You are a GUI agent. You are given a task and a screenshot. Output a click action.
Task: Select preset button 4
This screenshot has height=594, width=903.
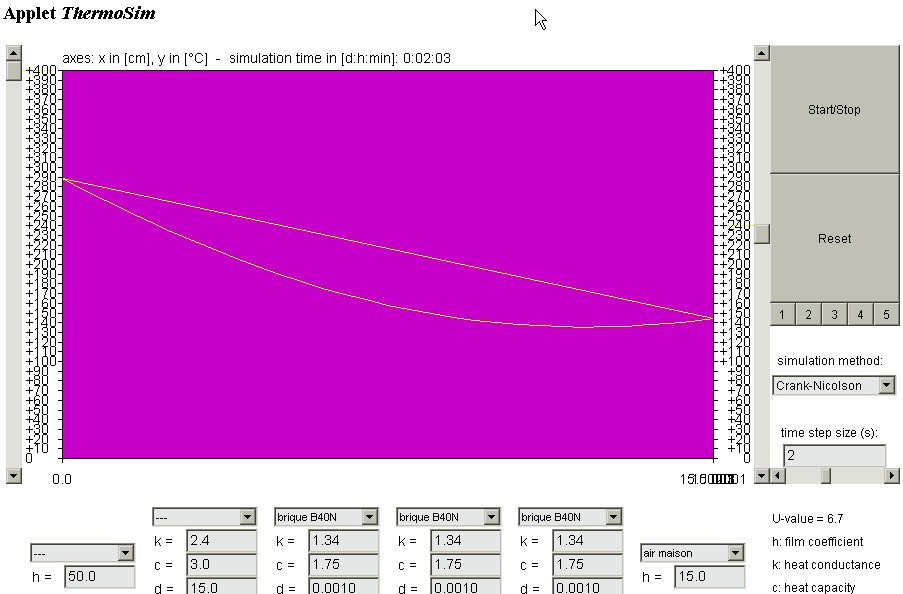(860, 315)
